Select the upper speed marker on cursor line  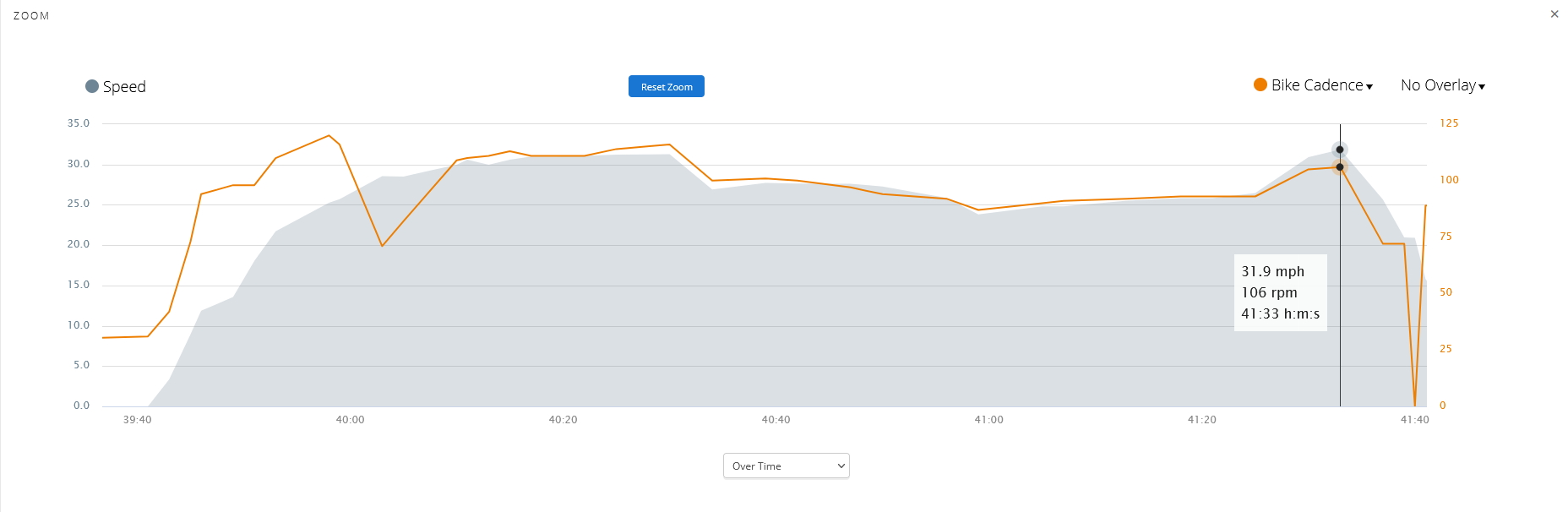tap(1340, 150)
